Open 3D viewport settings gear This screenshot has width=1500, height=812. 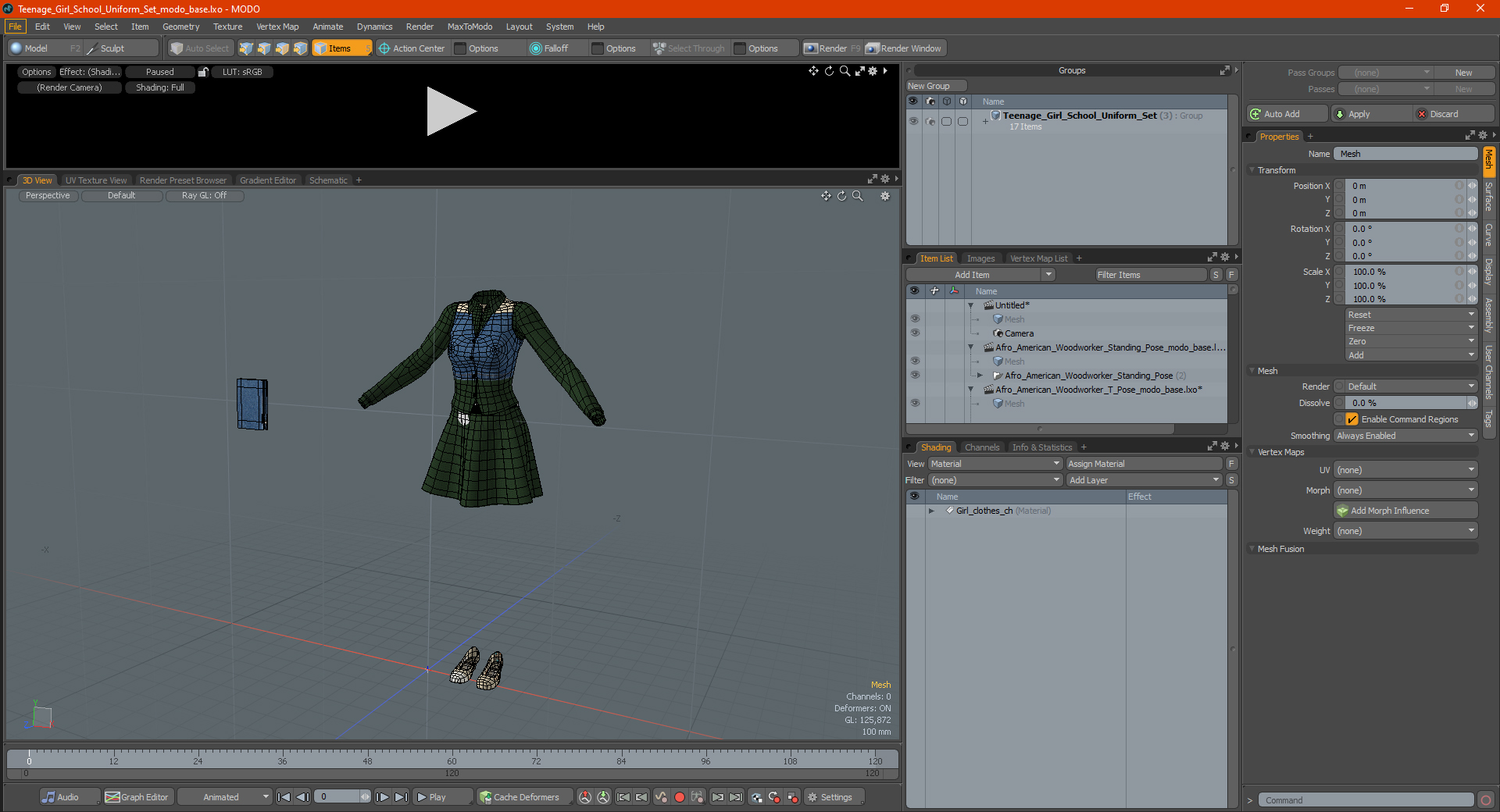coord(885,196)
